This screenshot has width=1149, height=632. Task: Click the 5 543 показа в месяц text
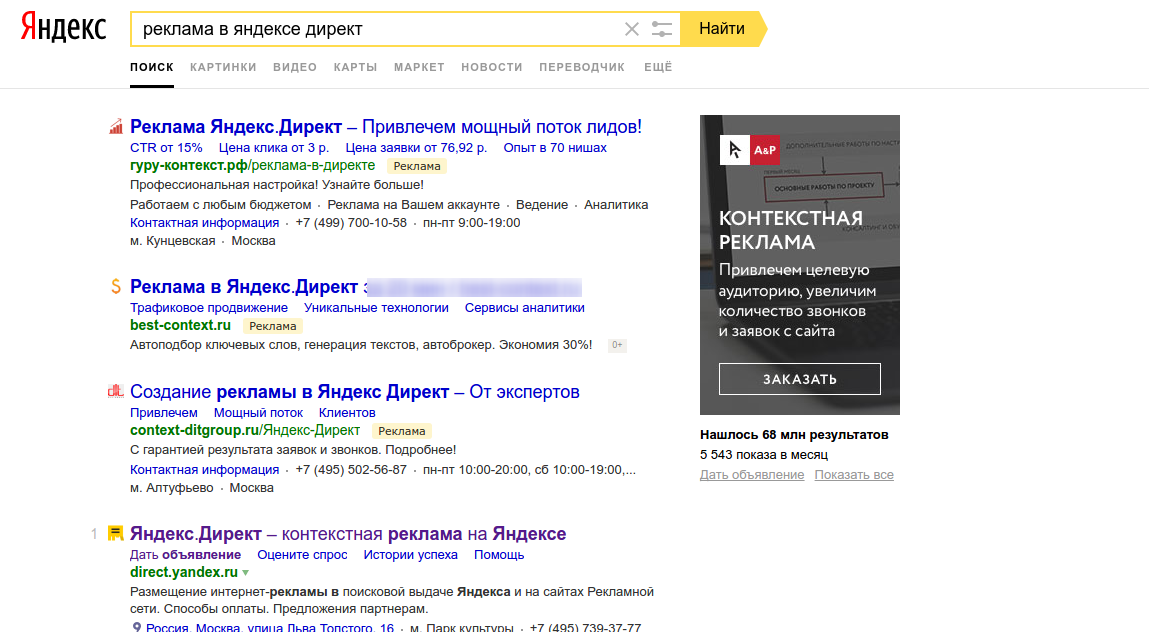click(764, 455)
